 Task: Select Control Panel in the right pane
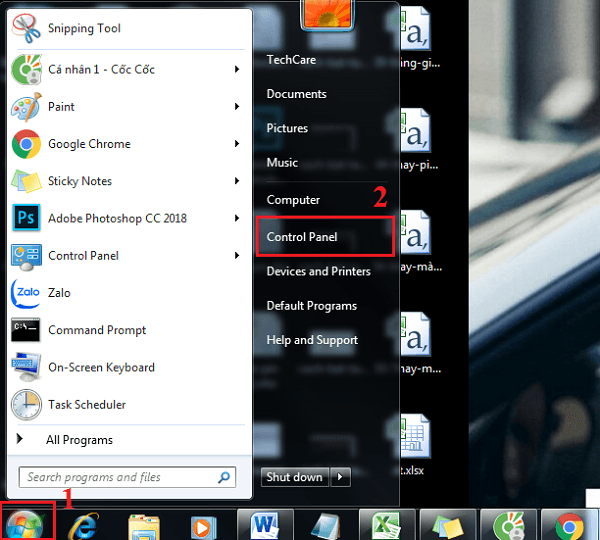pos(302,237)
